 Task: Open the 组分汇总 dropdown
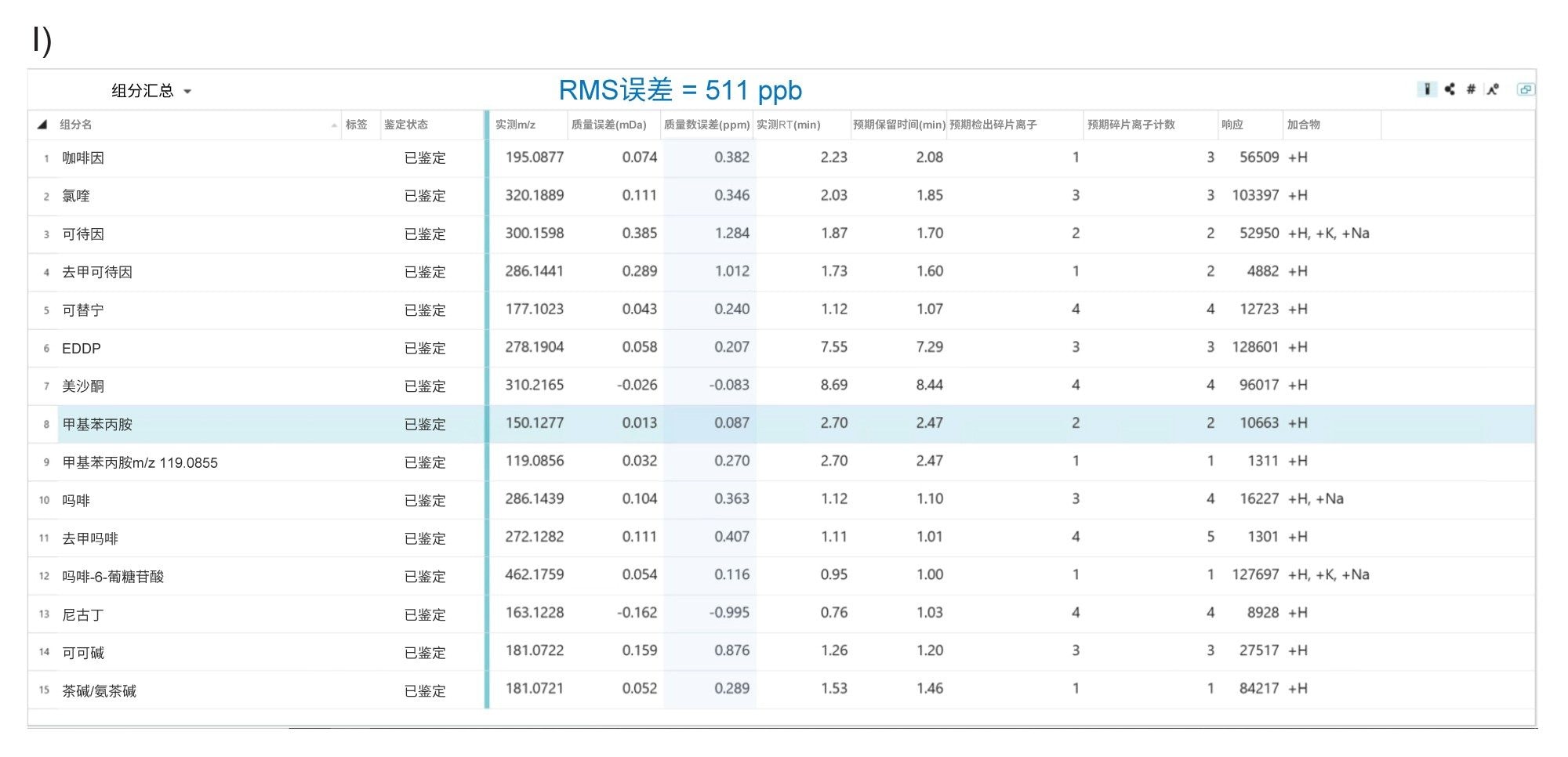[151, 91]
